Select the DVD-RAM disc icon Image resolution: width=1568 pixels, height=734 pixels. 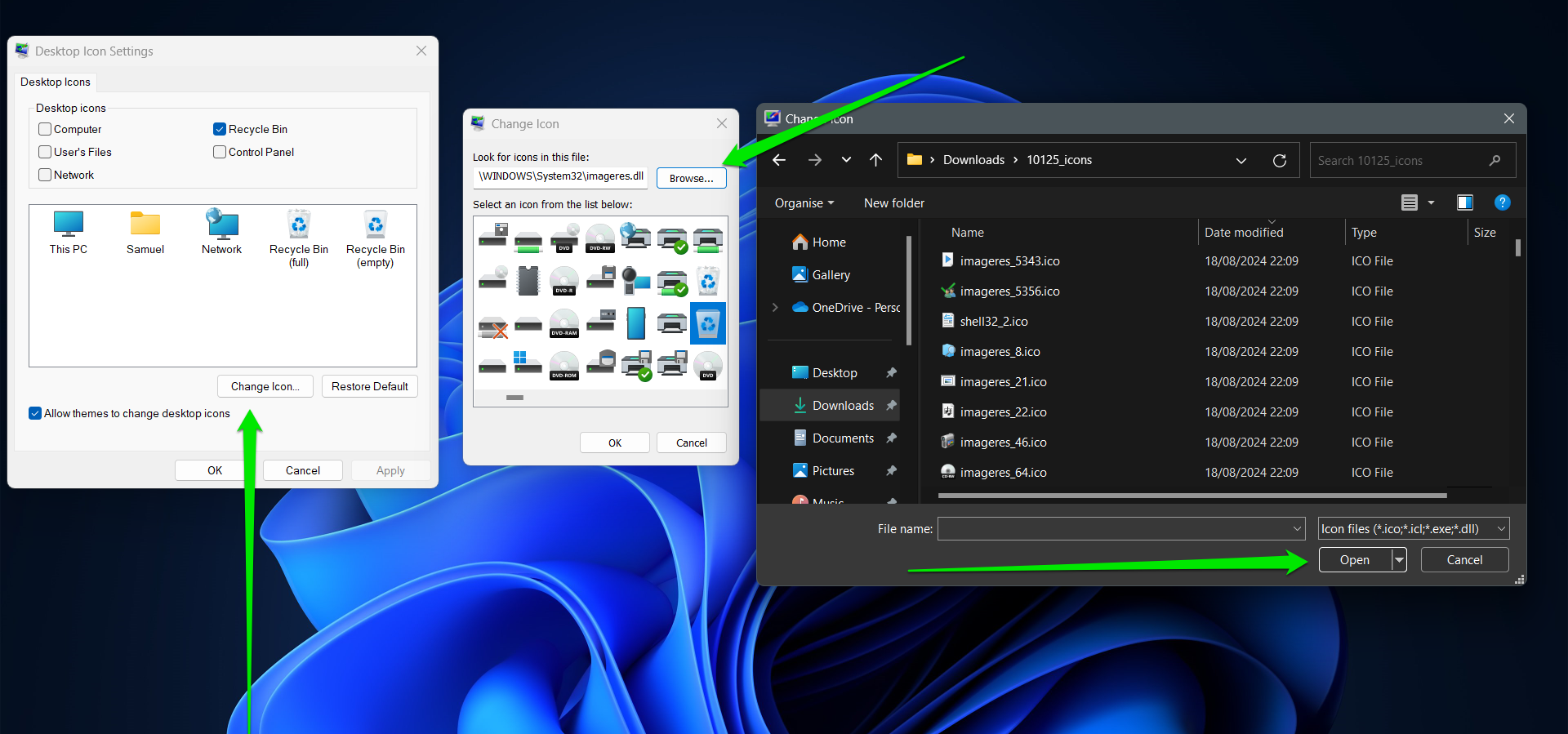pos(564,323)
